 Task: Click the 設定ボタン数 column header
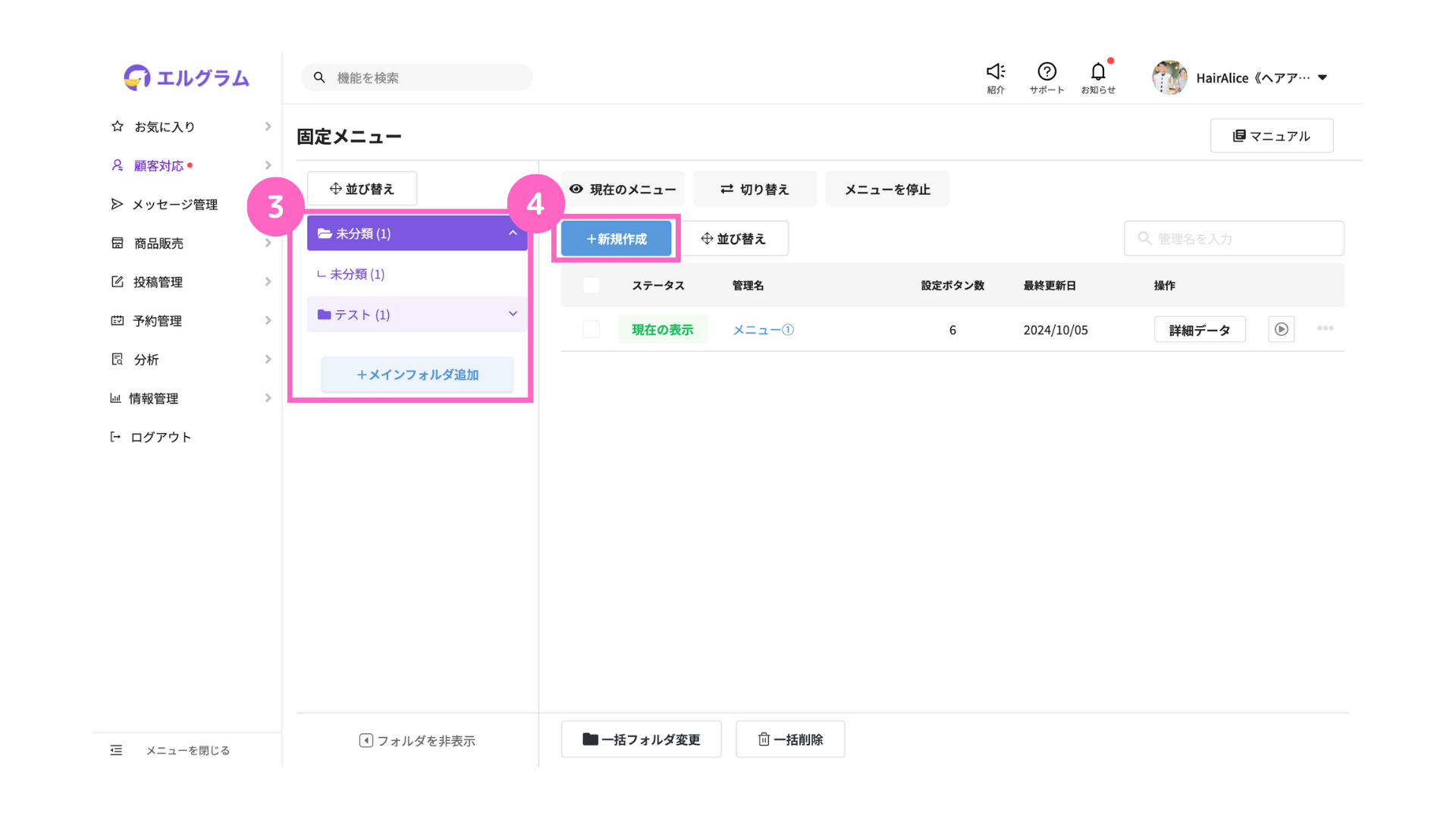pos(952,285)
